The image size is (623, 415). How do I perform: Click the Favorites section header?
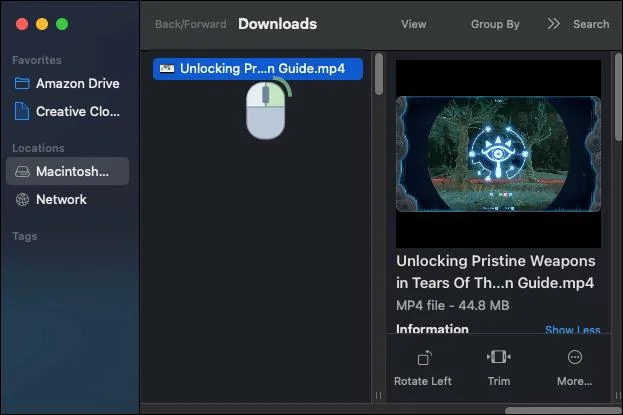pos(37,60)
